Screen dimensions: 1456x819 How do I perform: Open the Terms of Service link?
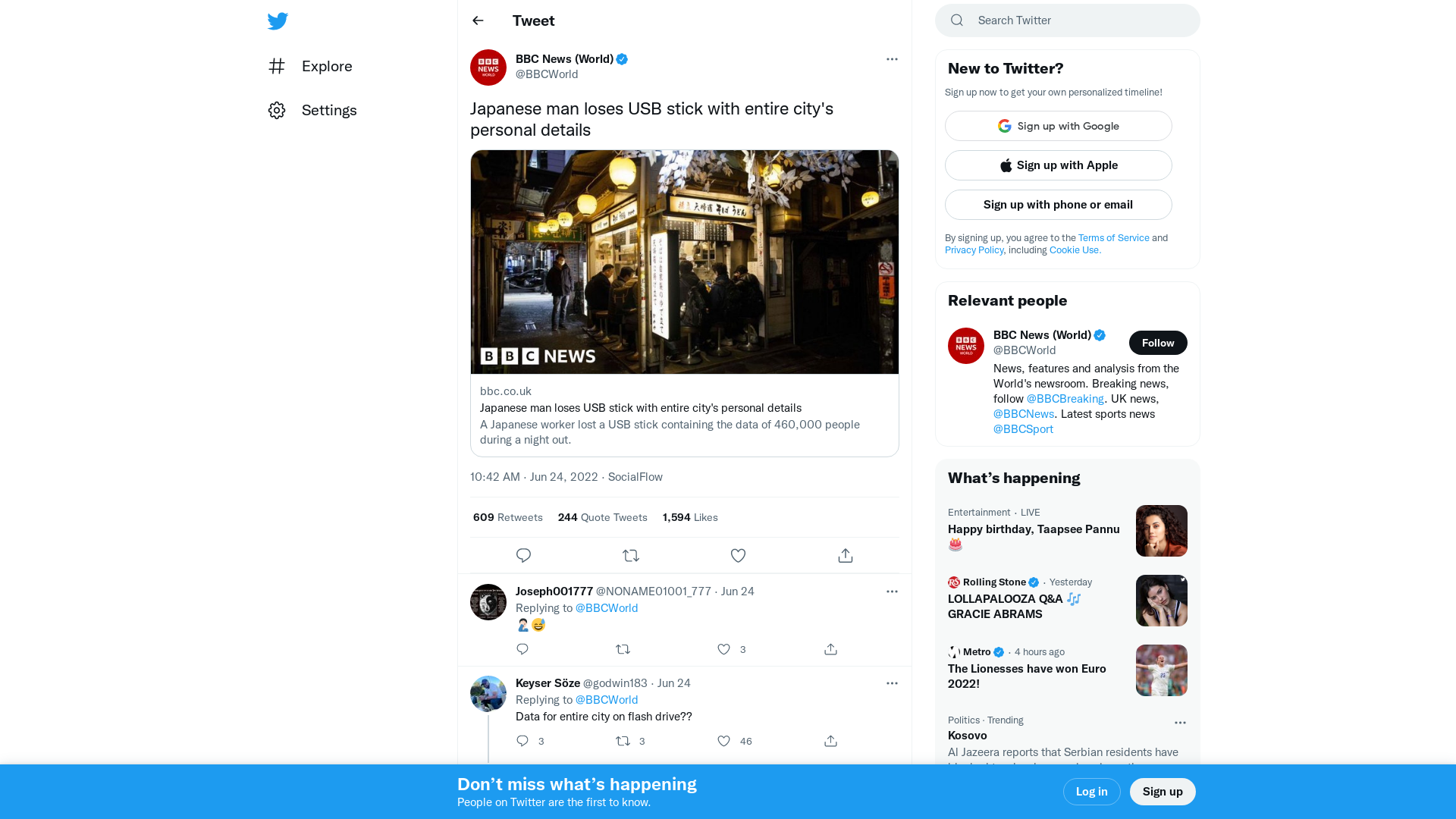point(1113,238)
